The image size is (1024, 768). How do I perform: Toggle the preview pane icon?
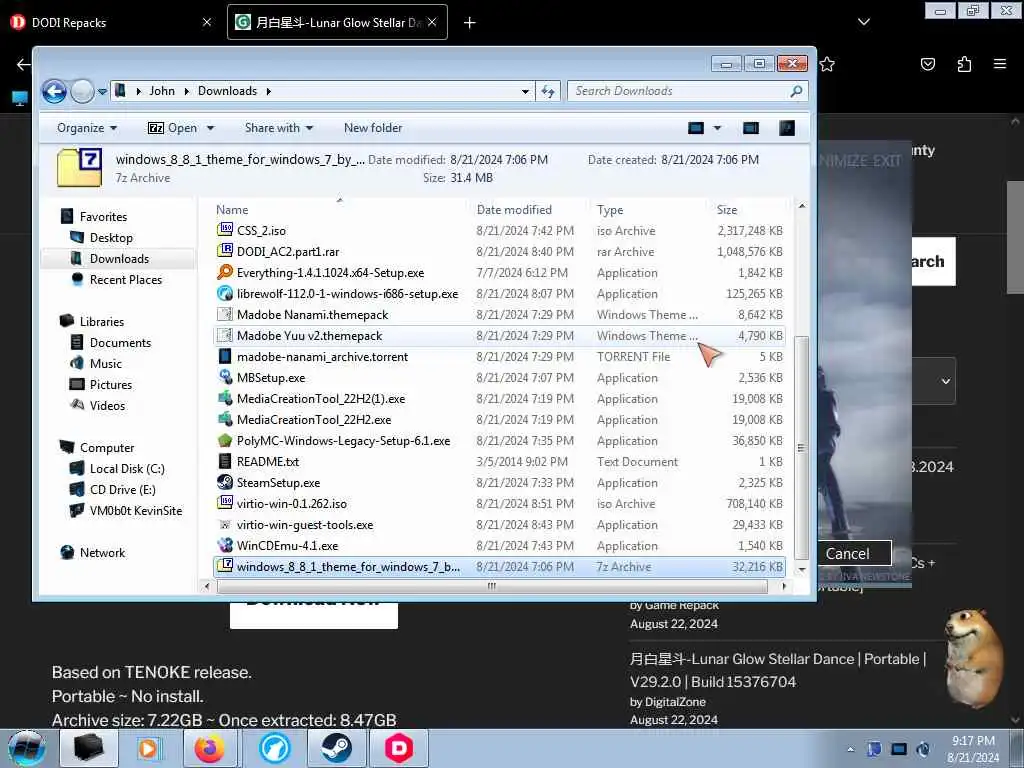click(x=751, y=128)
